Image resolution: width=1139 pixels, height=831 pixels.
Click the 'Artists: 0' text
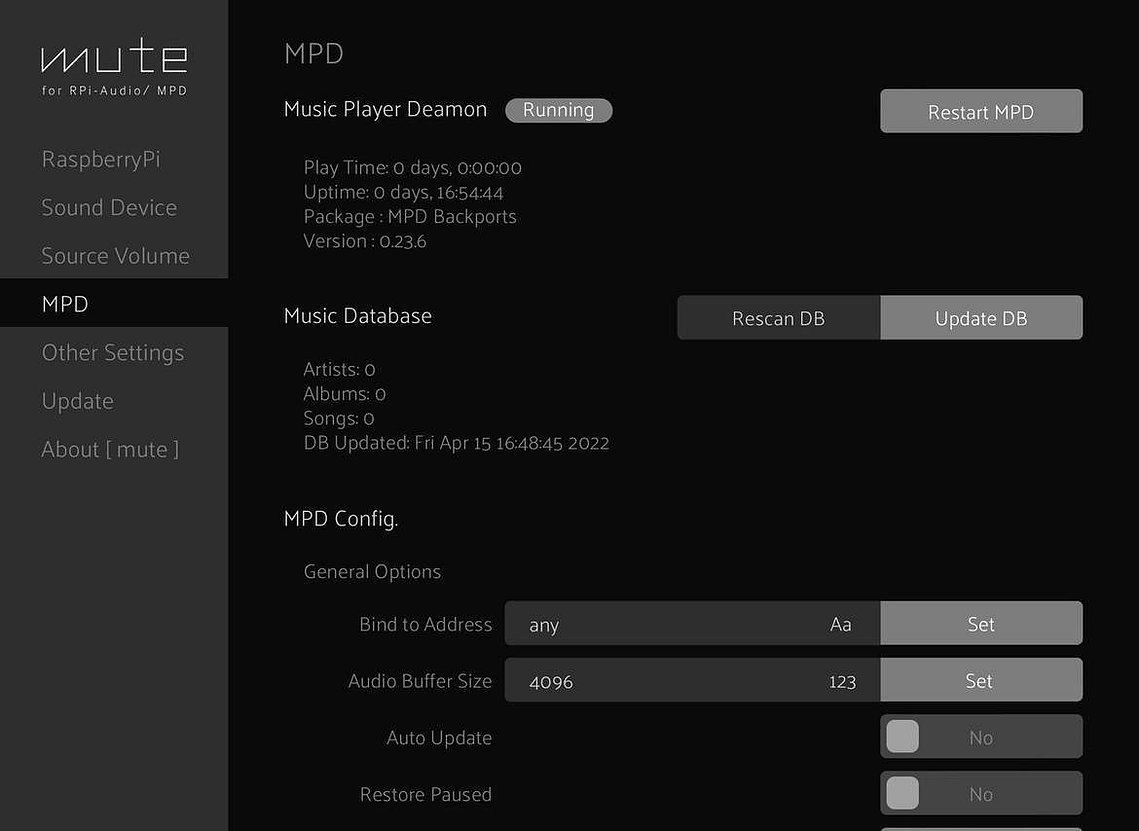(339, 369)
